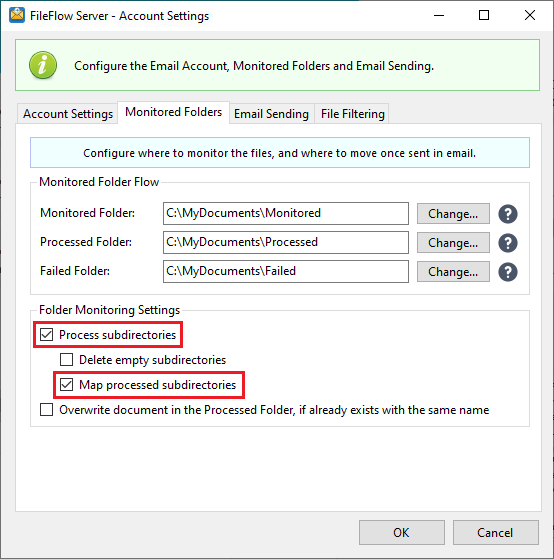Open the Email Sending tab
The image size is (554, 559).
click(x=271, y=114)
